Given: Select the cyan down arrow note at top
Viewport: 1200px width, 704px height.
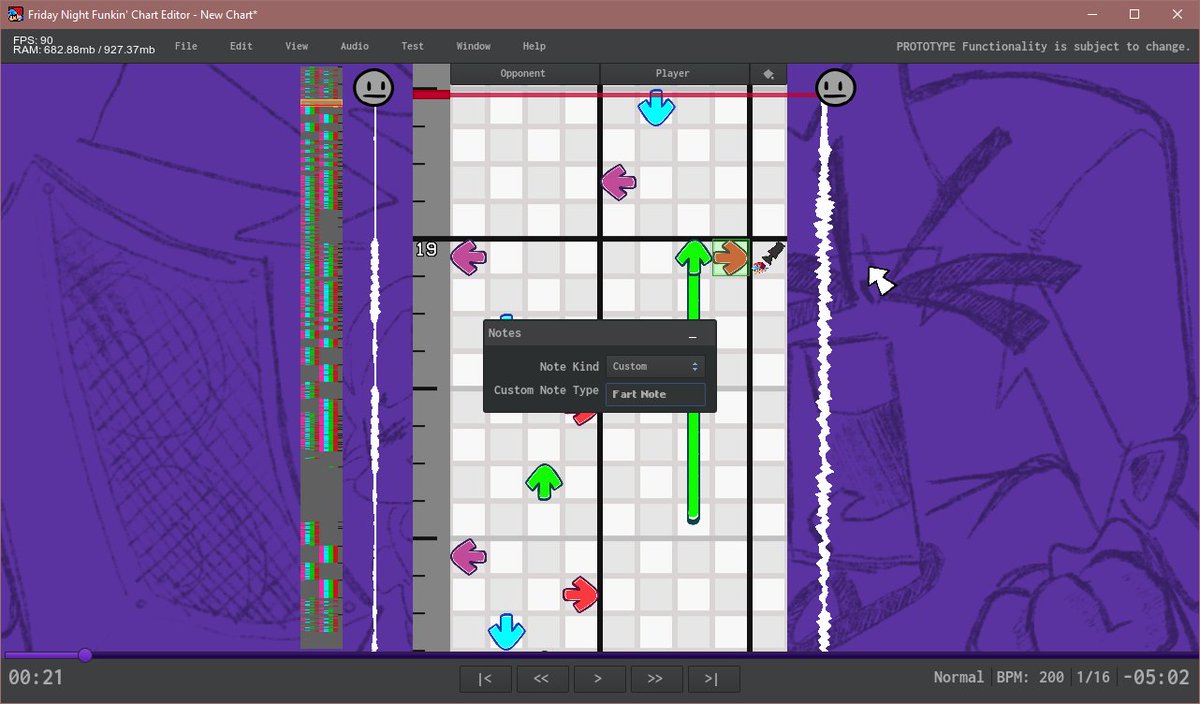Looking at the screenshot, I should [656, 108].
